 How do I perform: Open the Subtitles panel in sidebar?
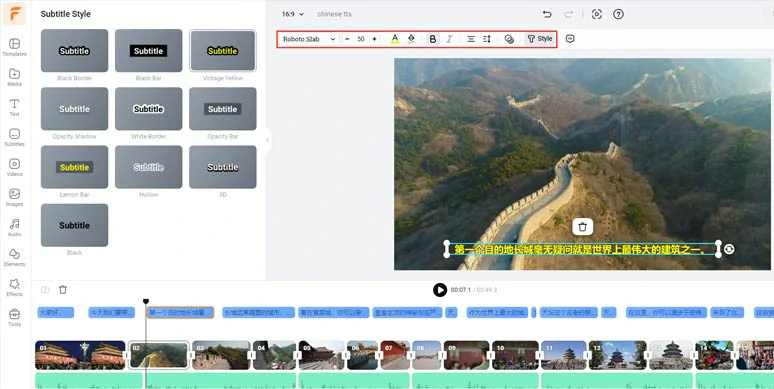click(x=14, y=137)
